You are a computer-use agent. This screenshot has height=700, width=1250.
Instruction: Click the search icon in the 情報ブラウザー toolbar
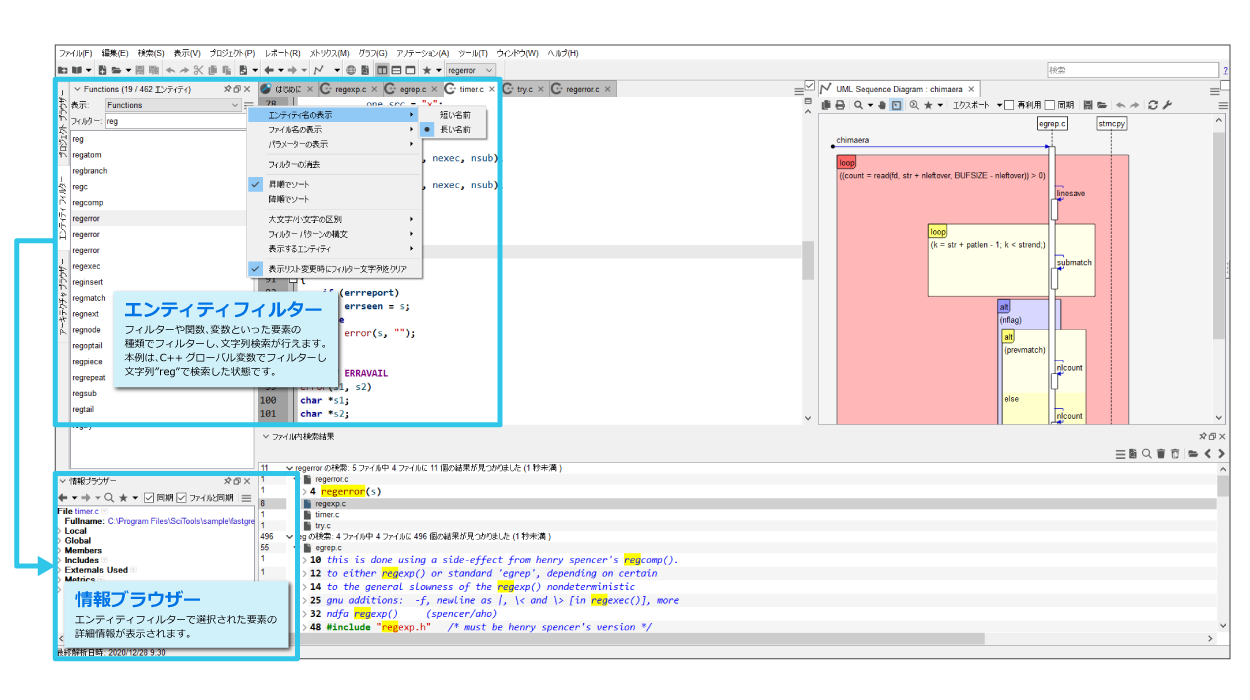click(x=110, y=498)
